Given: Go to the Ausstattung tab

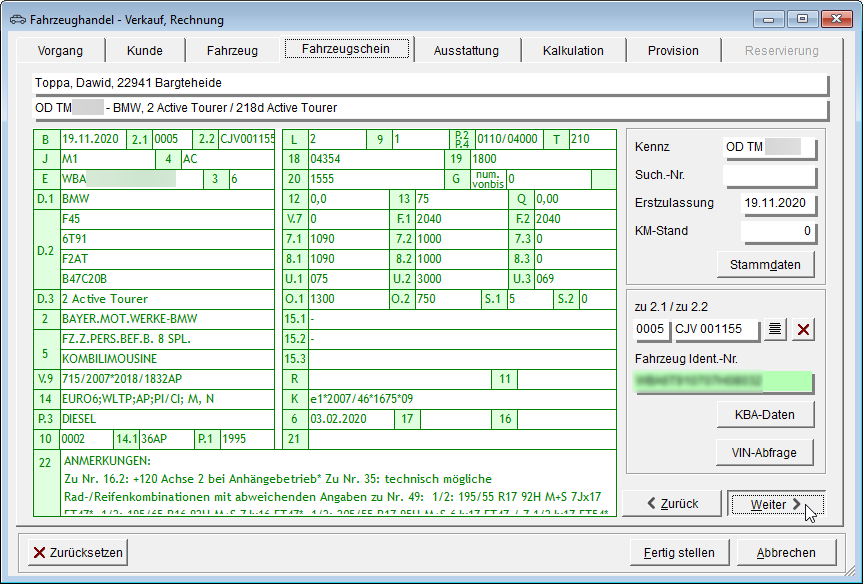Looking at the screenshot, I should [x=466, y=51].
